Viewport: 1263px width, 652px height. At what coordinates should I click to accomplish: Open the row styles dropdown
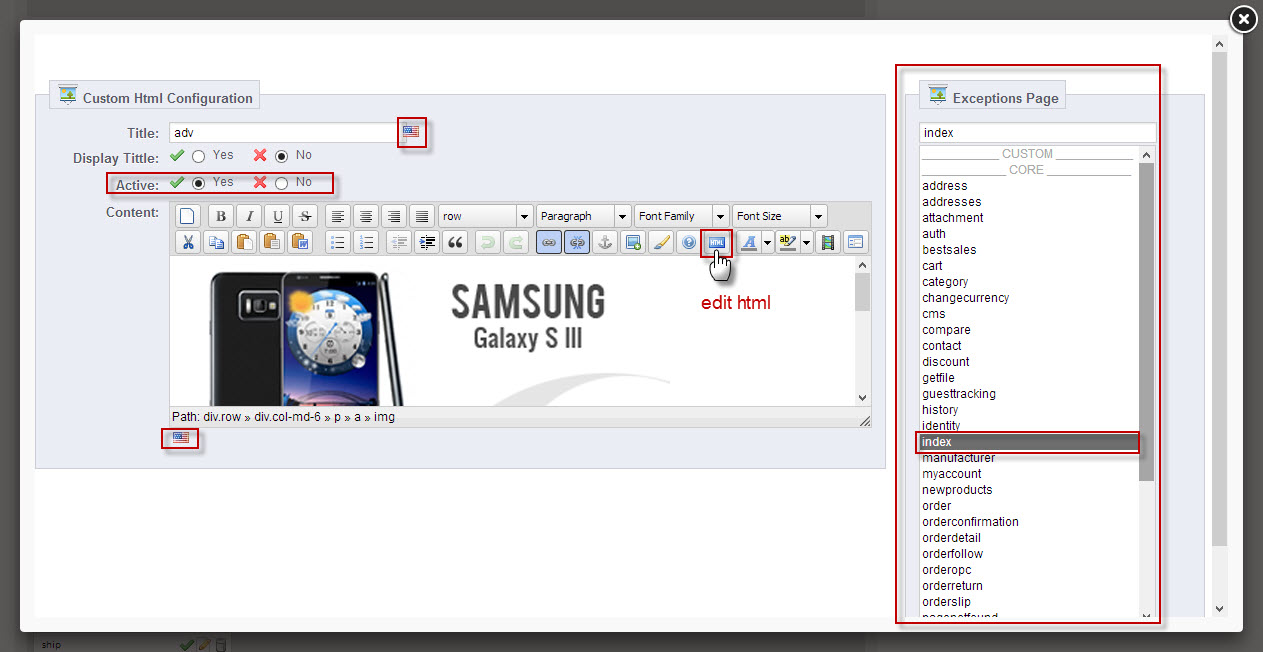pyautogui.click(x=485, y=216)
